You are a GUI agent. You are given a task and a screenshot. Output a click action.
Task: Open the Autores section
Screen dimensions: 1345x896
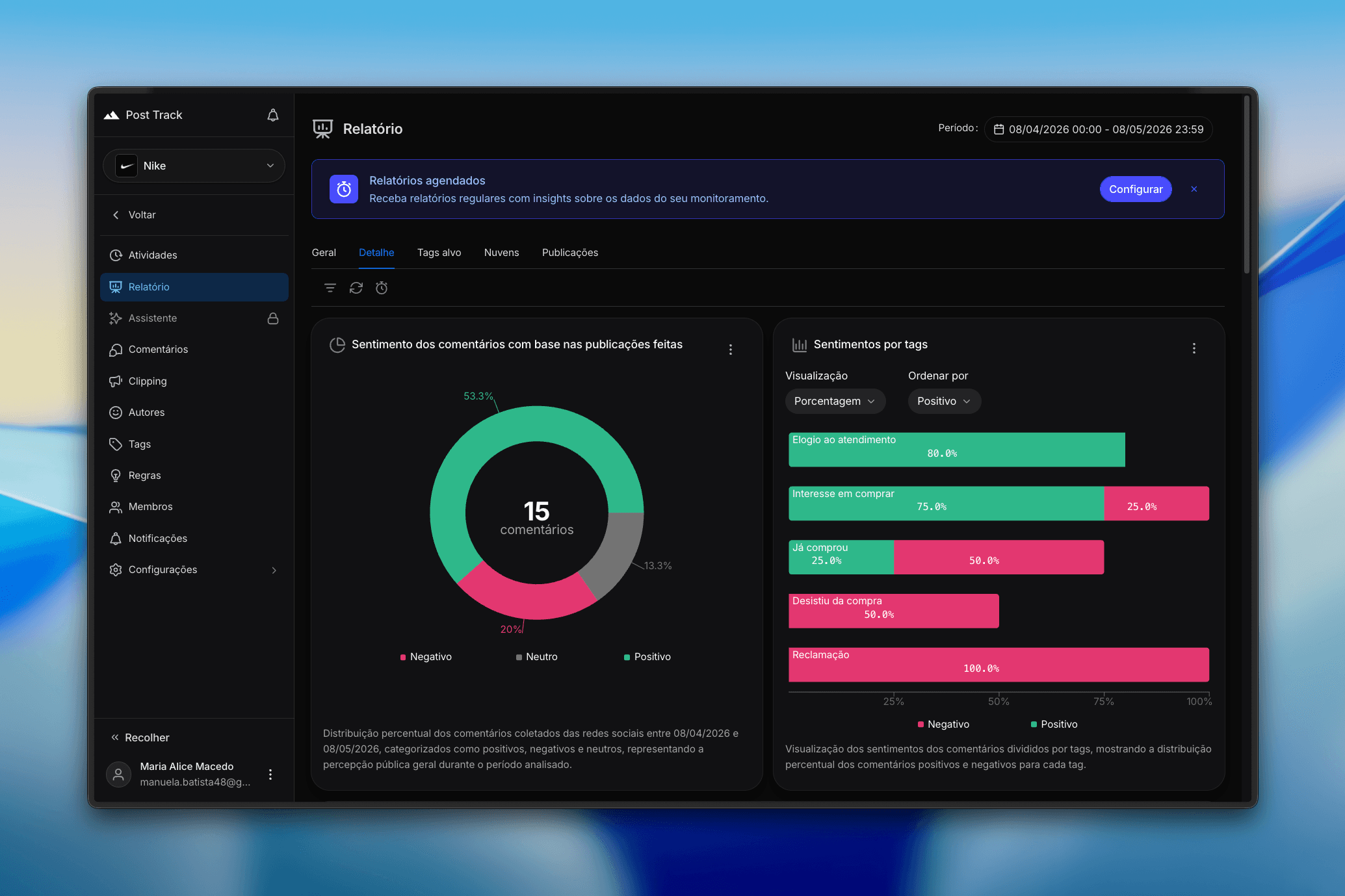pyautogui.click(x=194, y=413)
